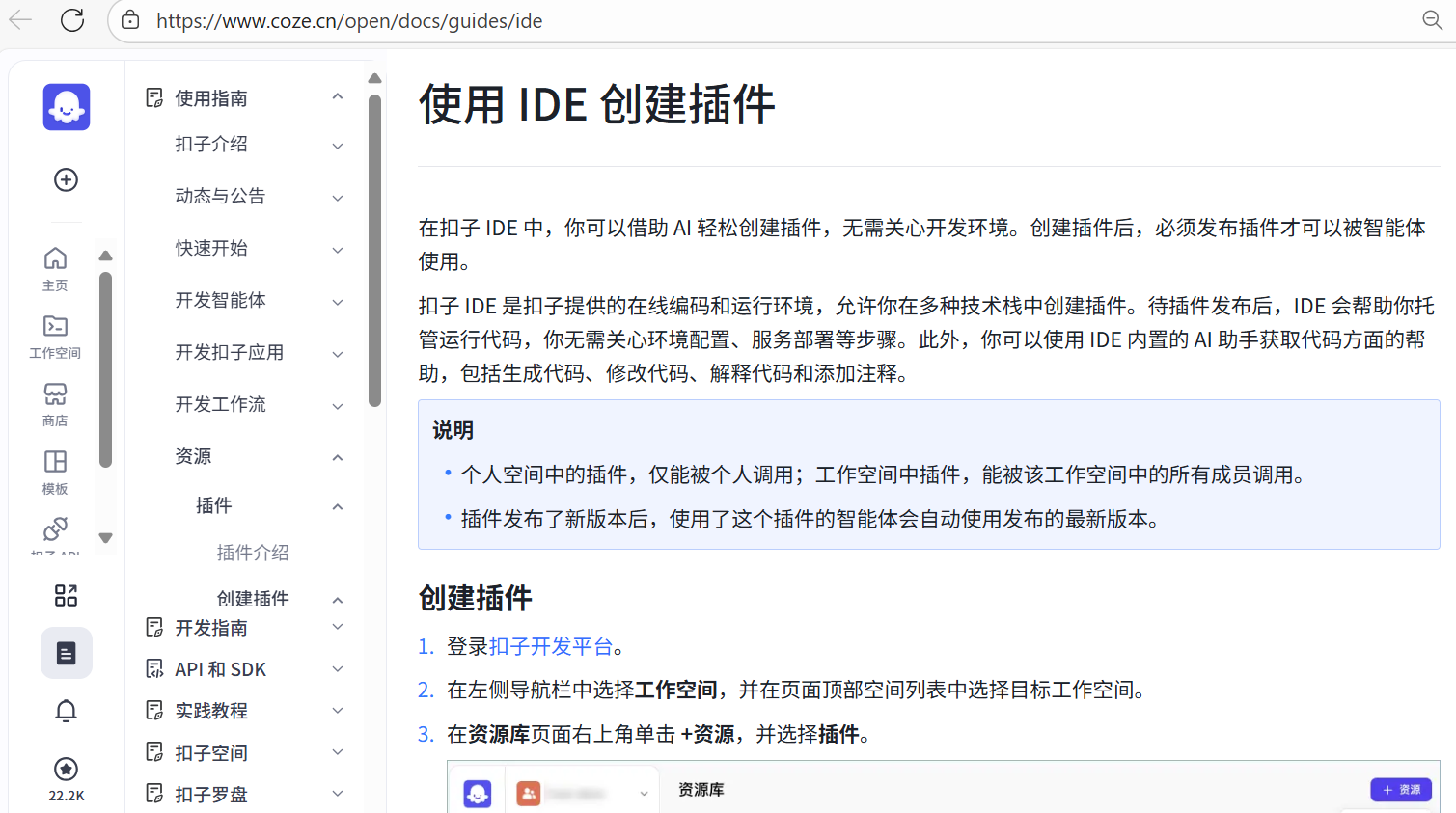Collapse the 资源 chevron
This screenshot has height=813, width=1456.
point(338,457)
